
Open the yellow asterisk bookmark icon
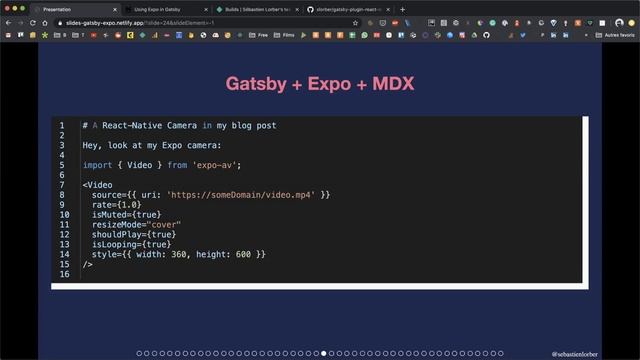[x=45, y=36]
